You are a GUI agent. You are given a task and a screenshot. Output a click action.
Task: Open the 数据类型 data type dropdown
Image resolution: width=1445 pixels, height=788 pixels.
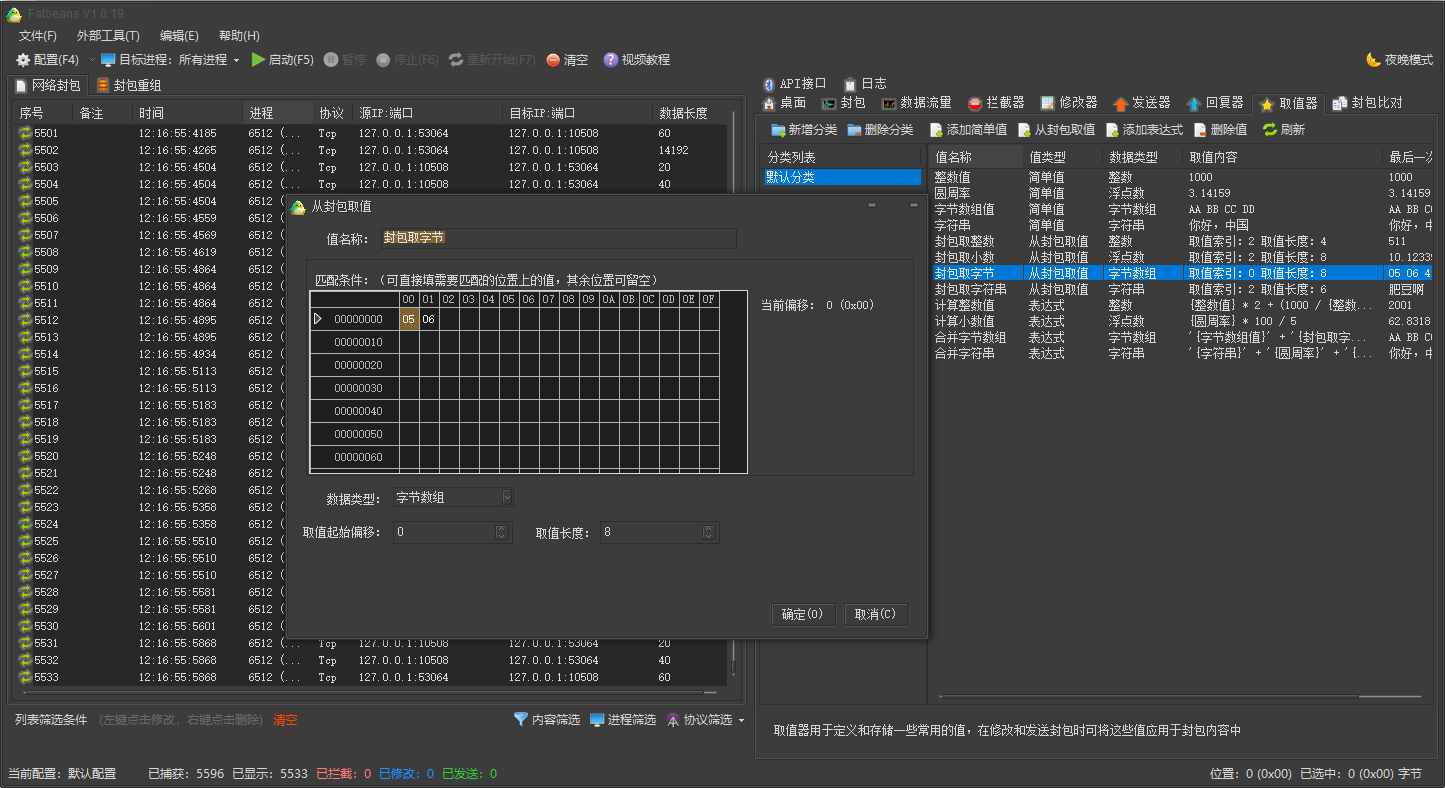pos(507,497)
